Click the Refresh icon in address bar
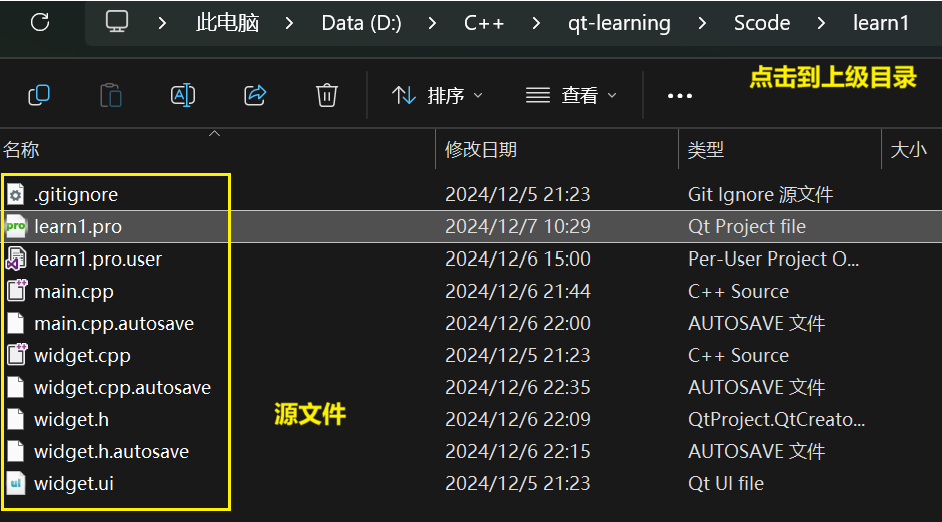Screen dimensions: 942x522 coord(40,22)
